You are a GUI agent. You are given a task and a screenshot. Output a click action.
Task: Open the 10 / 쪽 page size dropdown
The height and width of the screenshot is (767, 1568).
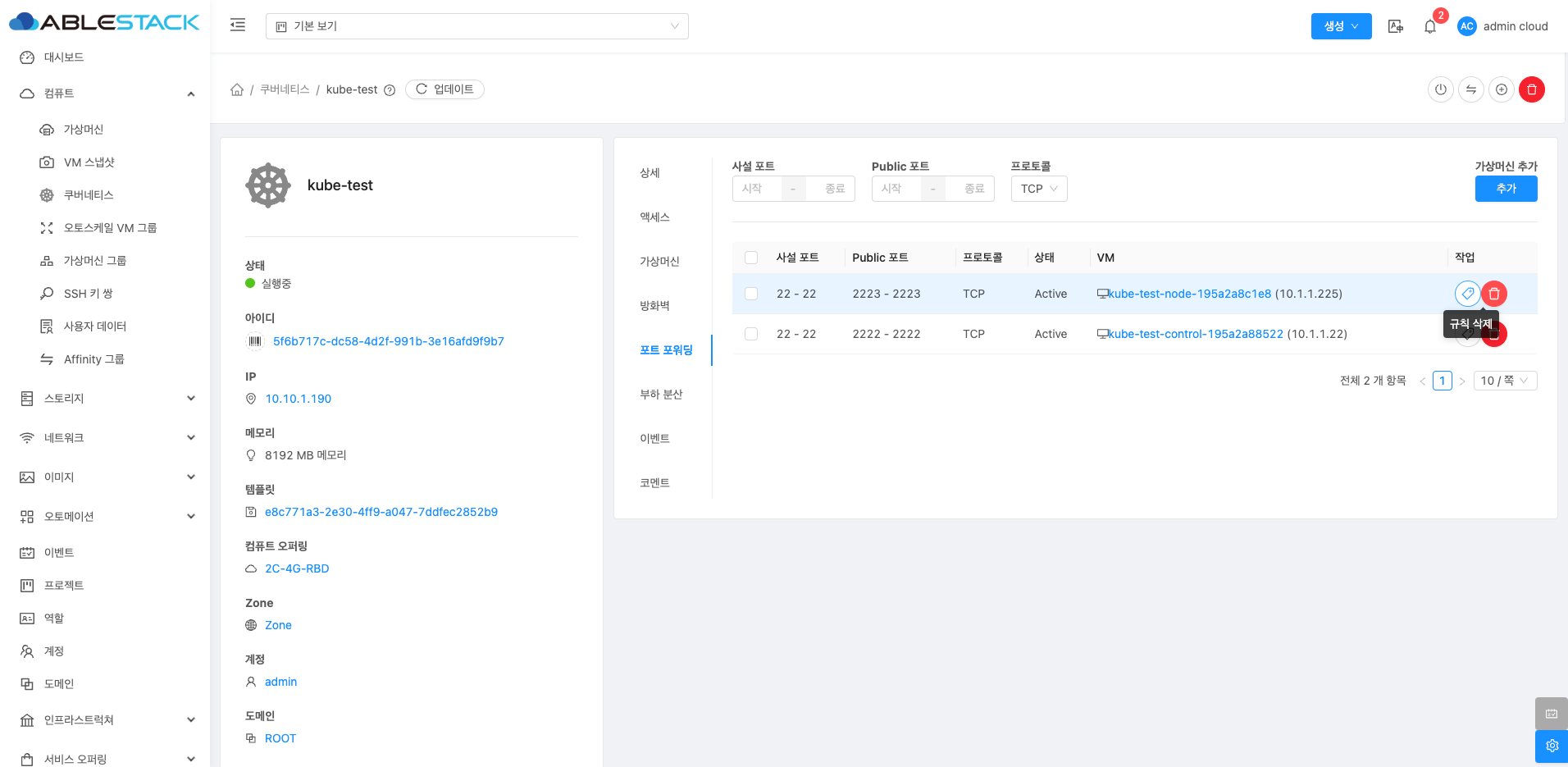pos(1505,381)
